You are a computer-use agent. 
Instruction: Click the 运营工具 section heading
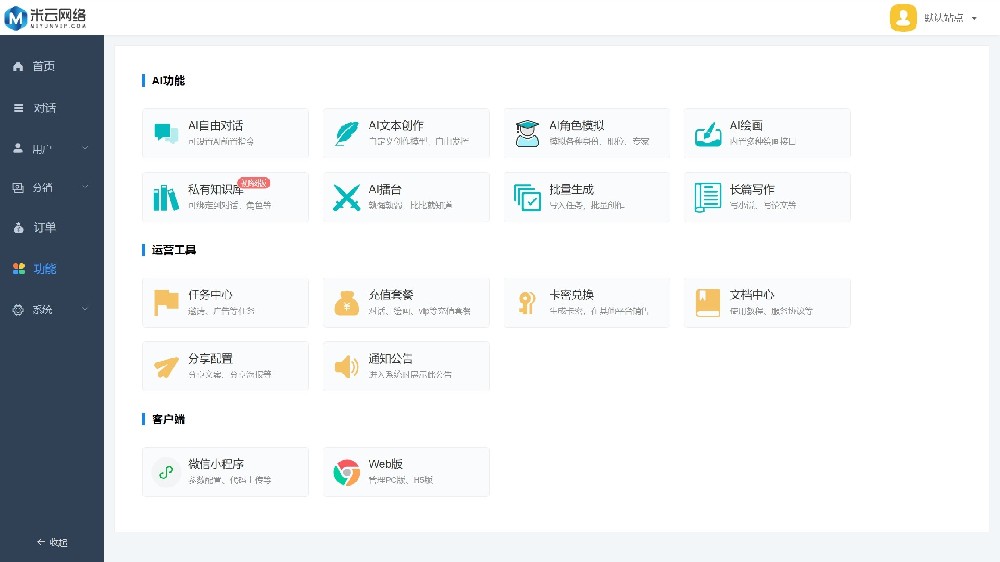(x=173, y=249)
